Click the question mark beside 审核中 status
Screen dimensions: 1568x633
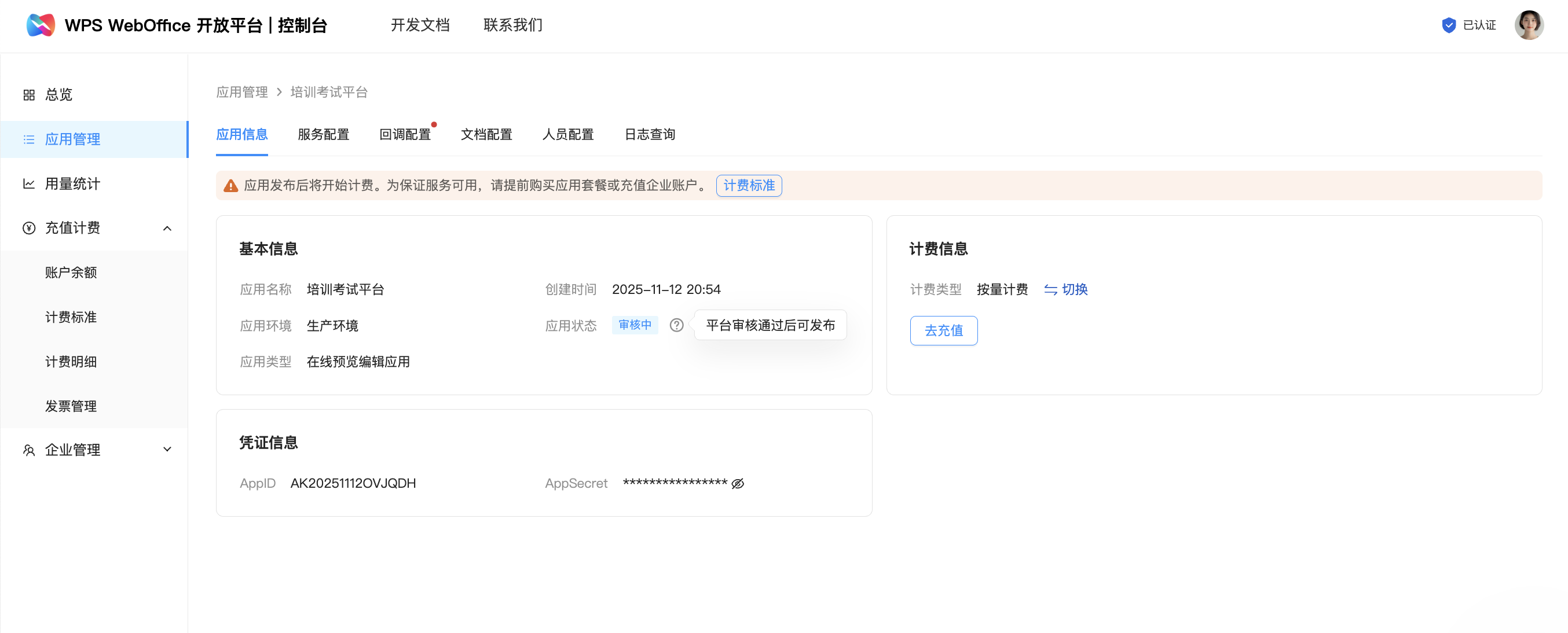click(x=676, y=325)
